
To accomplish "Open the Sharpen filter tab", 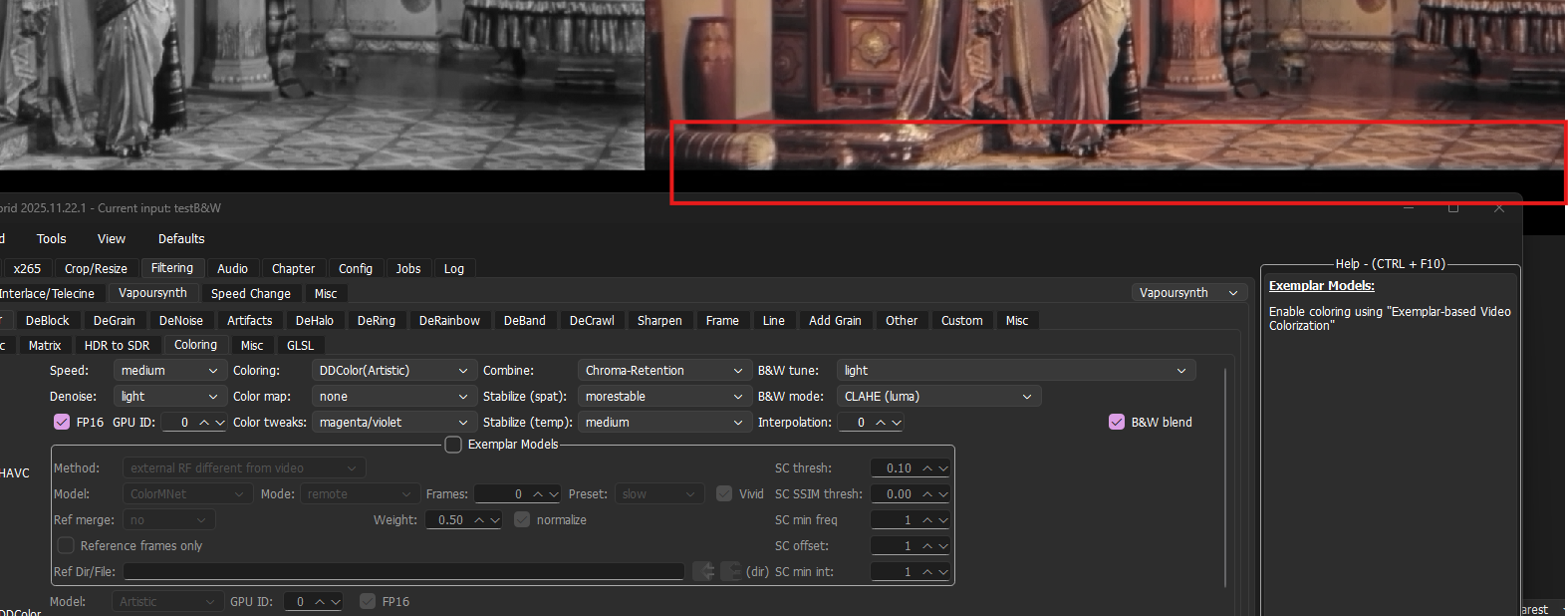I will [659, 321].
